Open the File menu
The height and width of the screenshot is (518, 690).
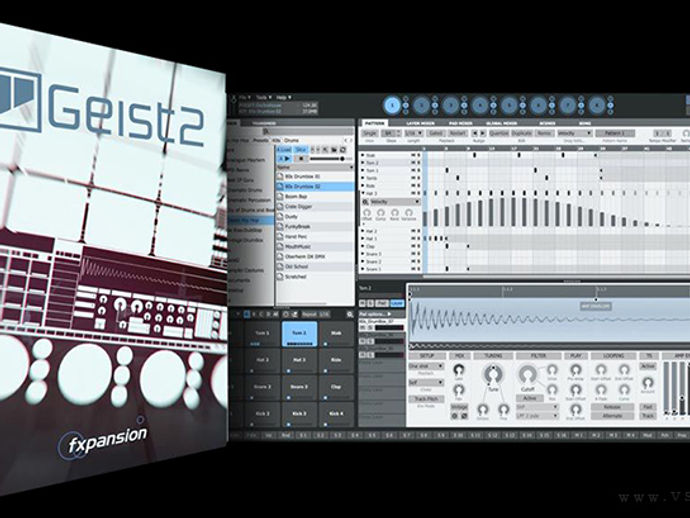click(x=245, y=97)
